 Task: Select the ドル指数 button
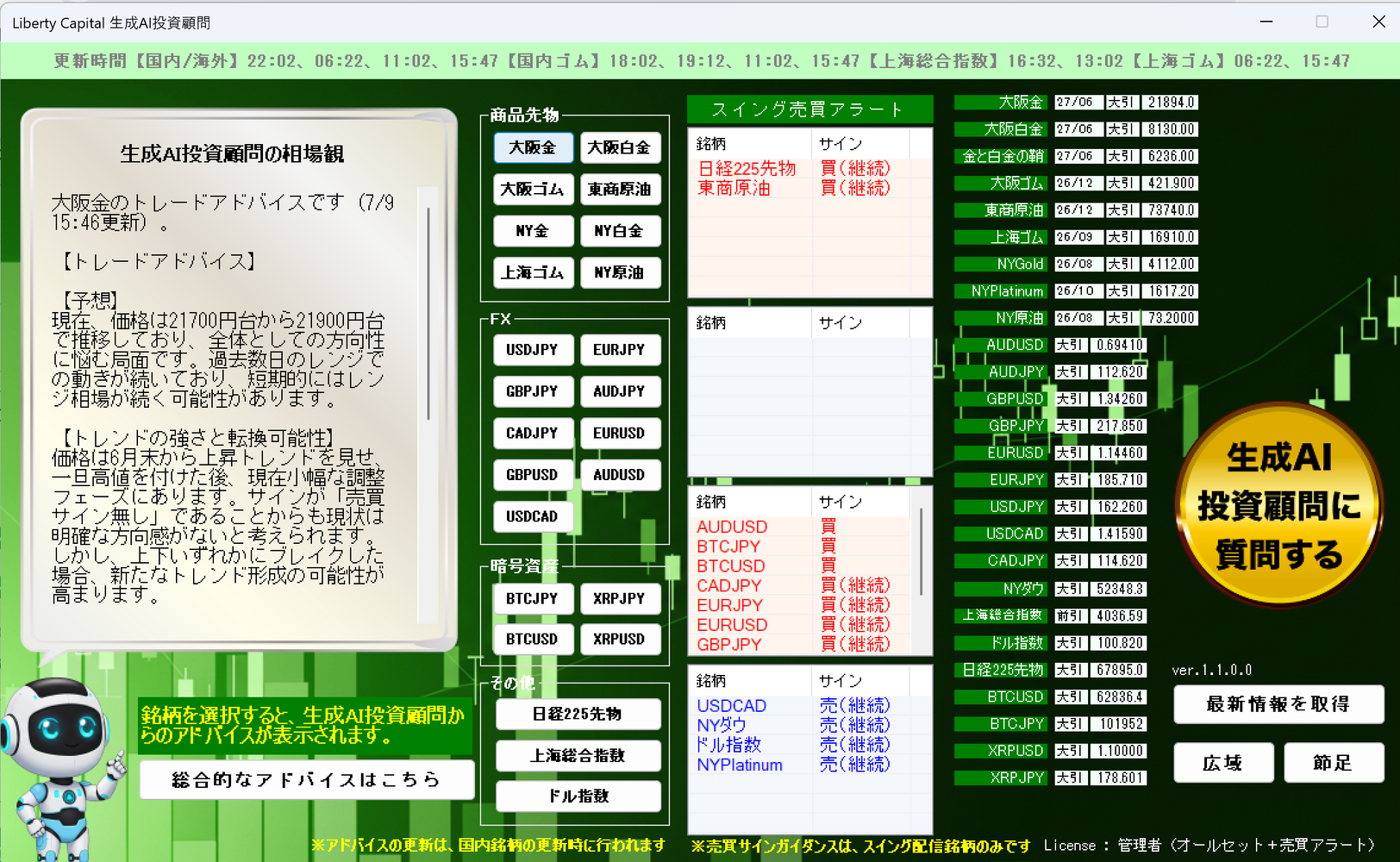578,796
